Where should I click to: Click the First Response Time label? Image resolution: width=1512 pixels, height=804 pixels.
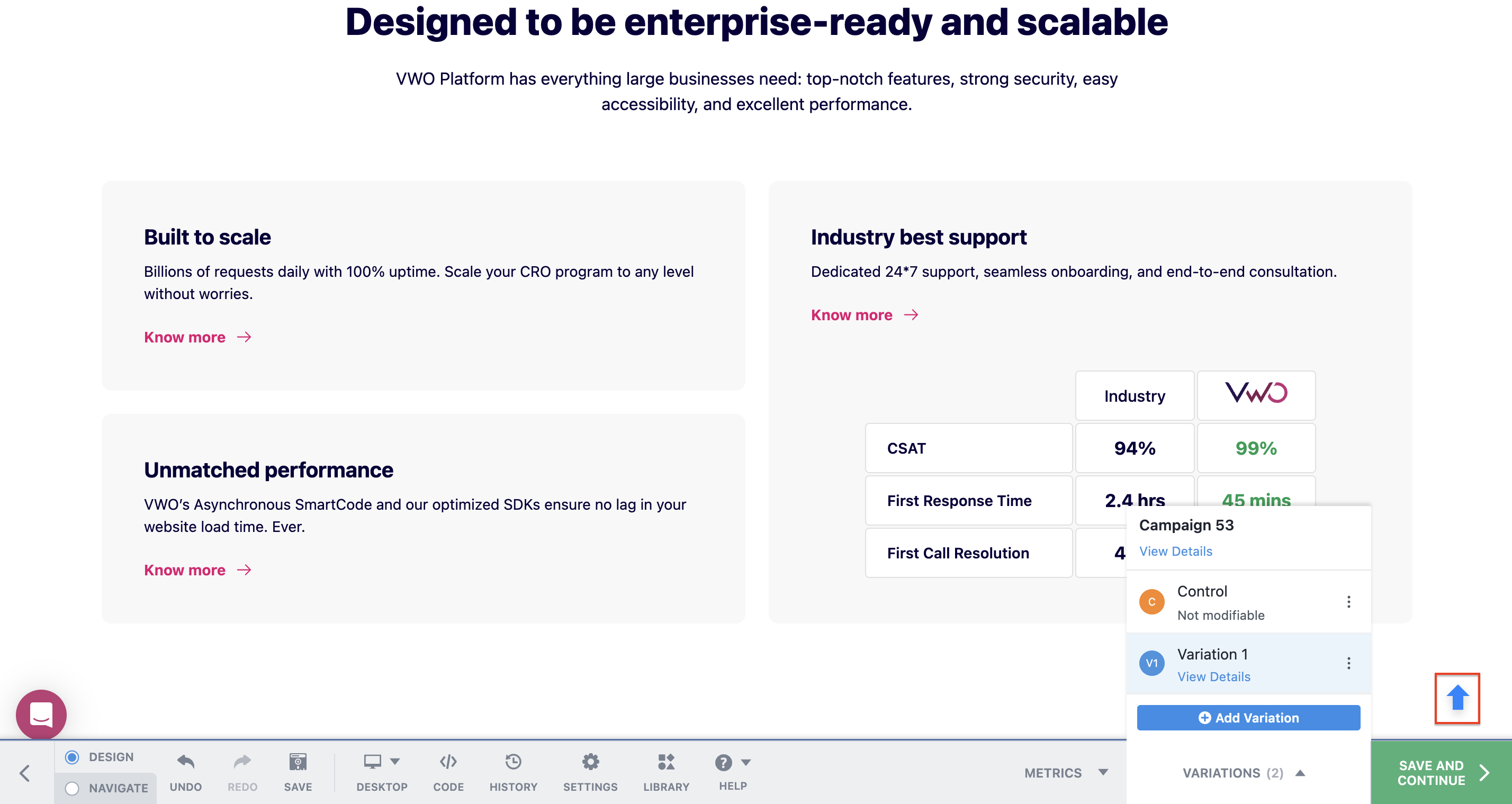[x=959, y=501]
